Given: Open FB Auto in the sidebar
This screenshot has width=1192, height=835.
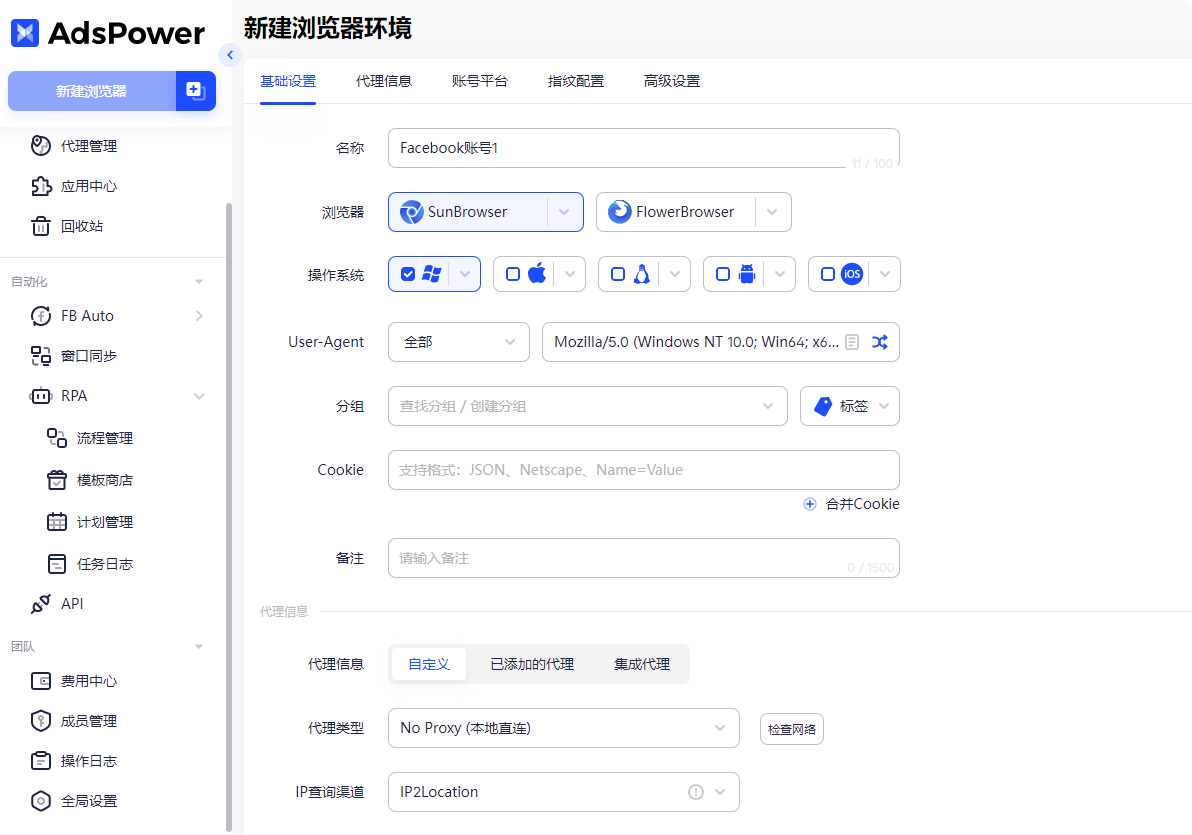Looking at the screenshot, I should (x=72, y=316).
